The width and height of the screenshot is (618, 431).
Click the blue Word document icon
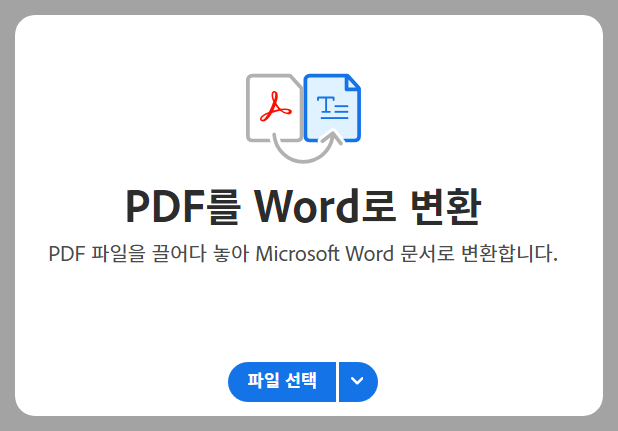pyautogui.click(x=332, y=108)
